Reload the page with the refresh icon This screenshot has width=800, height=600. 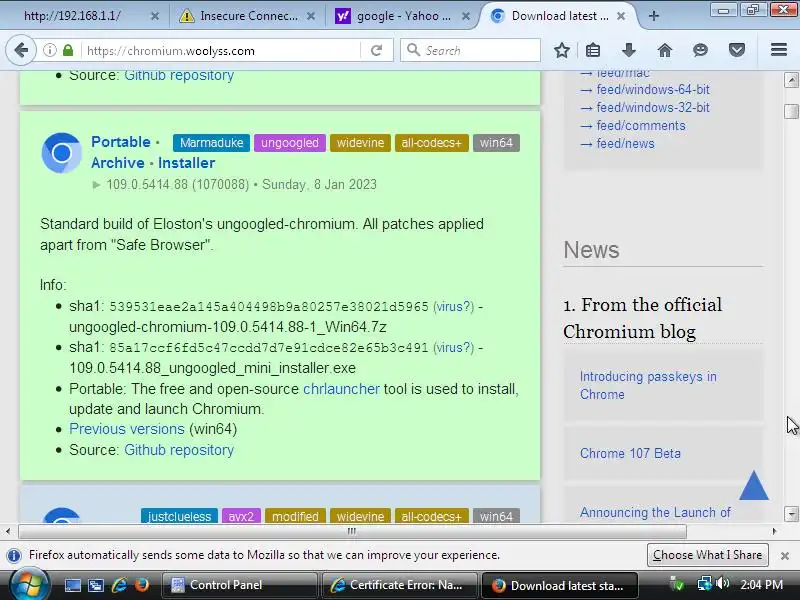(x=377, y=50)
